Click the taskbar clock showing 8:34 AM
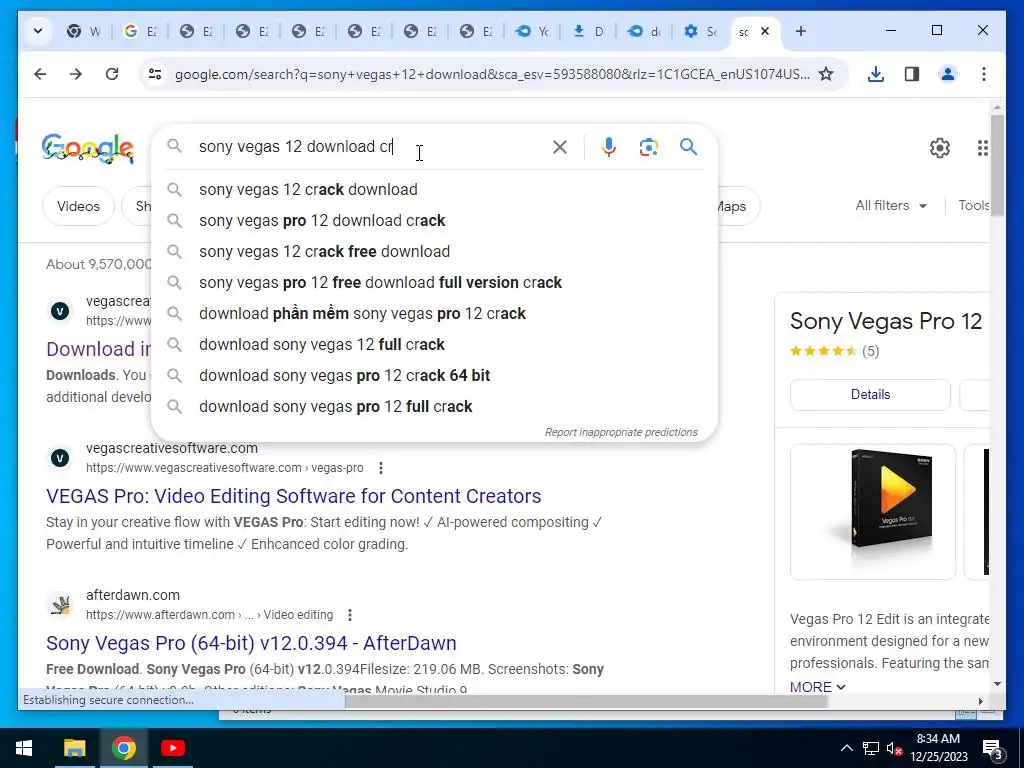1024x768 pixels. 938,748
